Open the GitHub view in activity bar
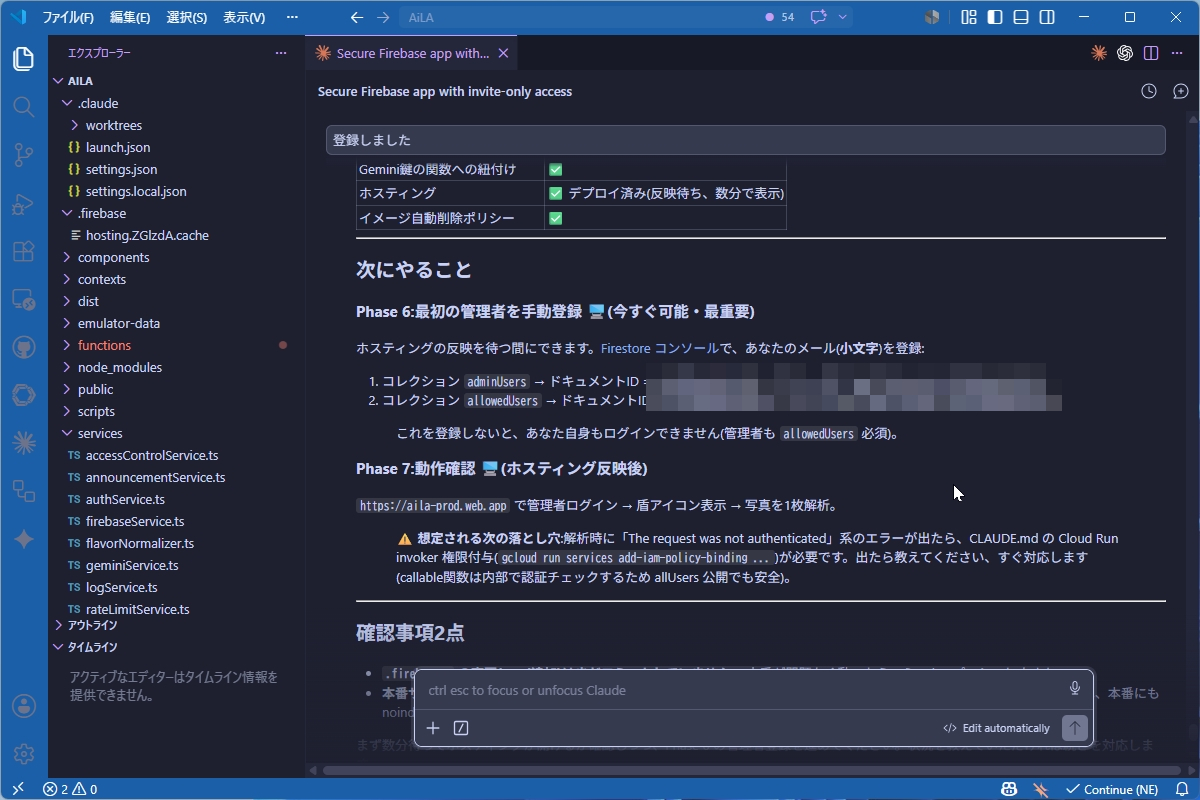1200x800 pixels. pyautogui.click(x=24, y=347)
